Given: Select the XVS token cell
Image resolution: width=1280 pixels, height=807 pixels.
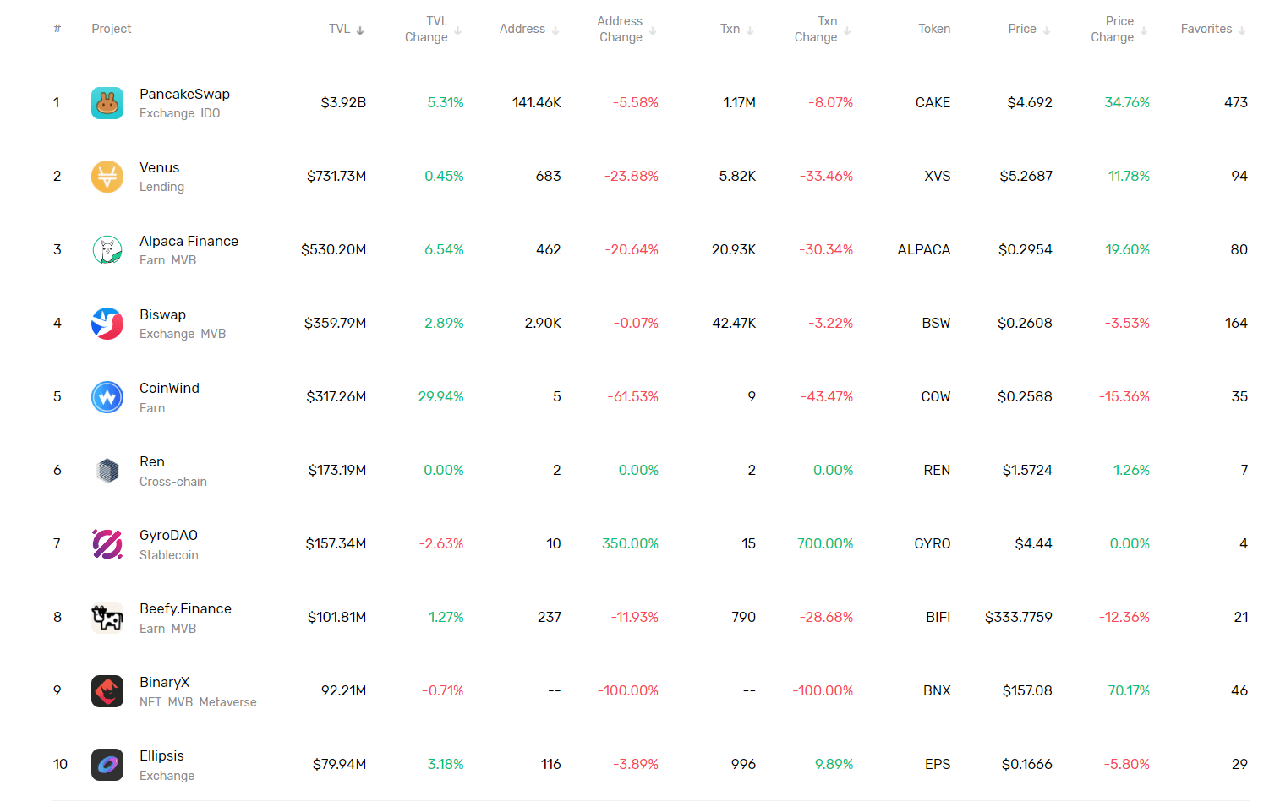Looking at the screenshot, I should [x=937, y=176].
